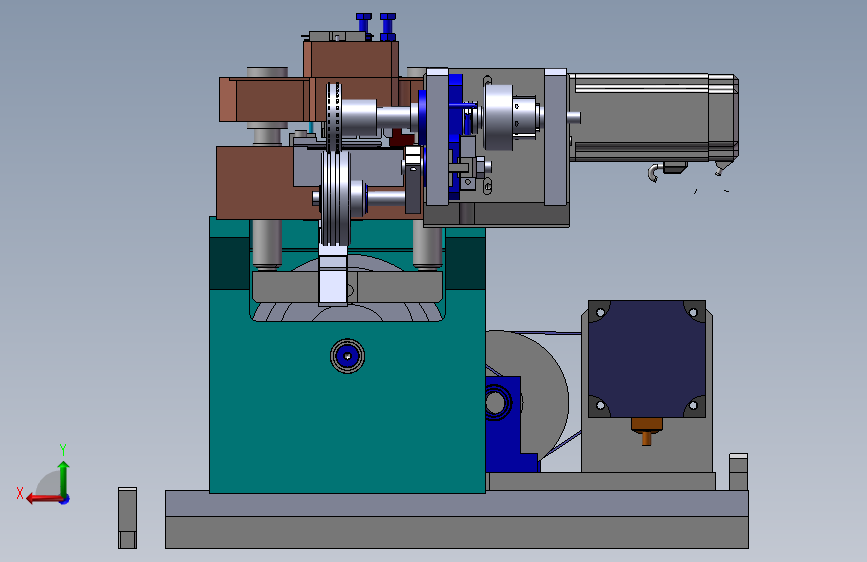Click the red X axis arrow on triad
The height and width of the screenshot is (562, 867).
pyautogui.click(x=43, y=499)
